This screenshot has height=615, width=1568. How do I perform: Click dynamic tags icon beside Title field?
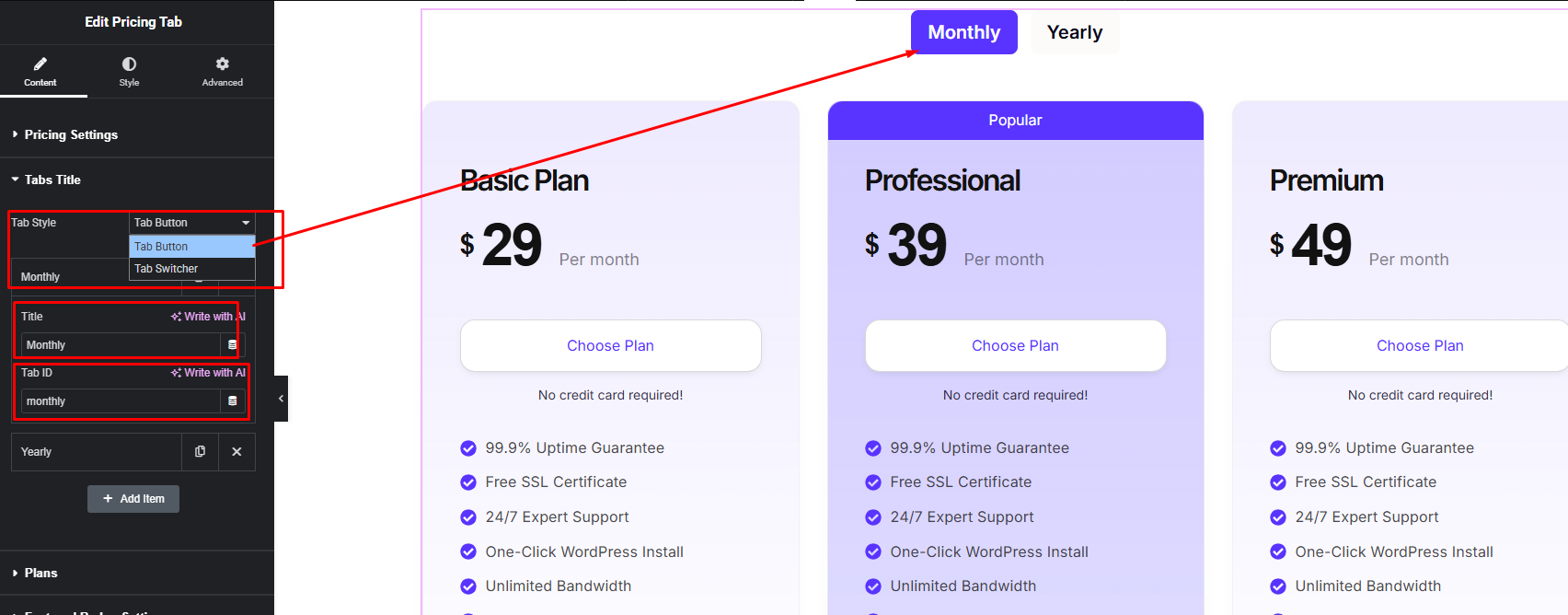(232, 345)
